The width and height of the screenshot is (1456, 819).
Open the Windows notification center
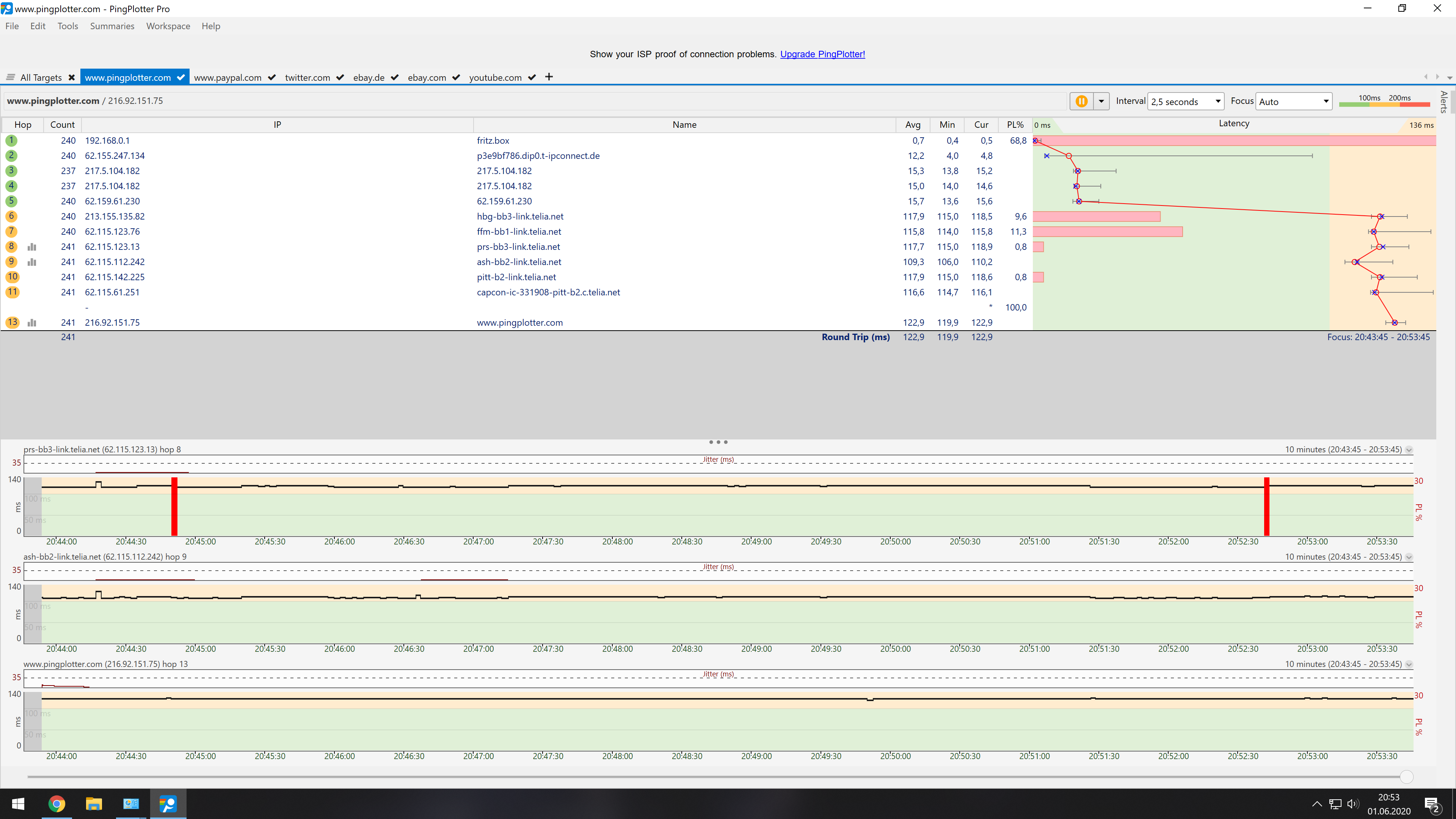[1432, 804]
